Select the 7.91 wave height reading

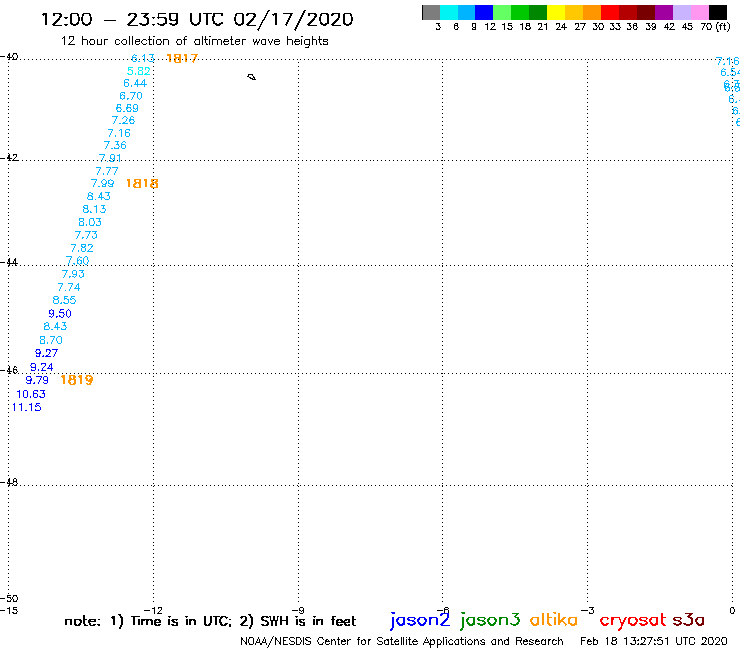[x=110, y=158]
